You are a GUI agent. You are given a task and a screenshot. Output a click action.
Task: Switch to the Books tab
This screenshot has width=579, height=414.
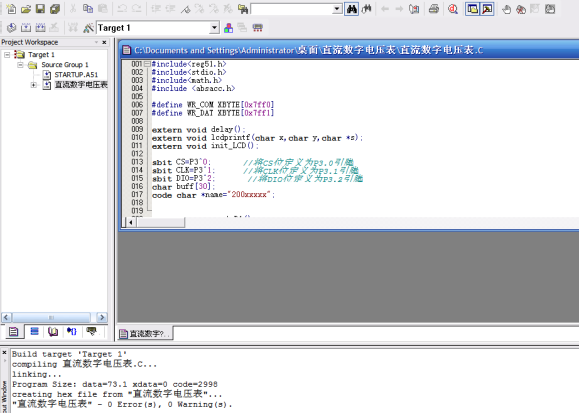click(53, 332)
